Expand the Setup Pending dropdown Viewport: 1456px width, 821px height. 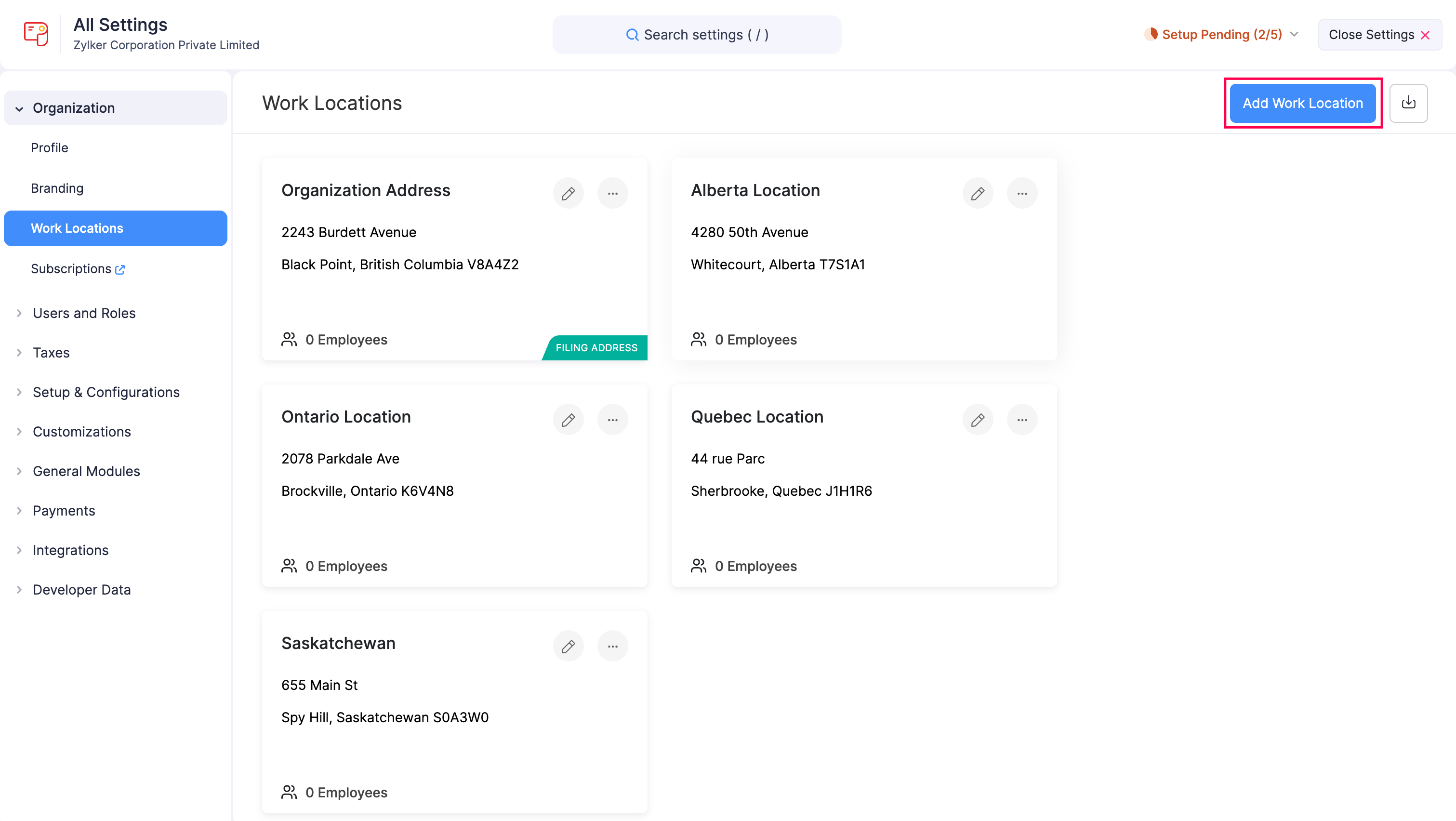[x=1294, y=35]
